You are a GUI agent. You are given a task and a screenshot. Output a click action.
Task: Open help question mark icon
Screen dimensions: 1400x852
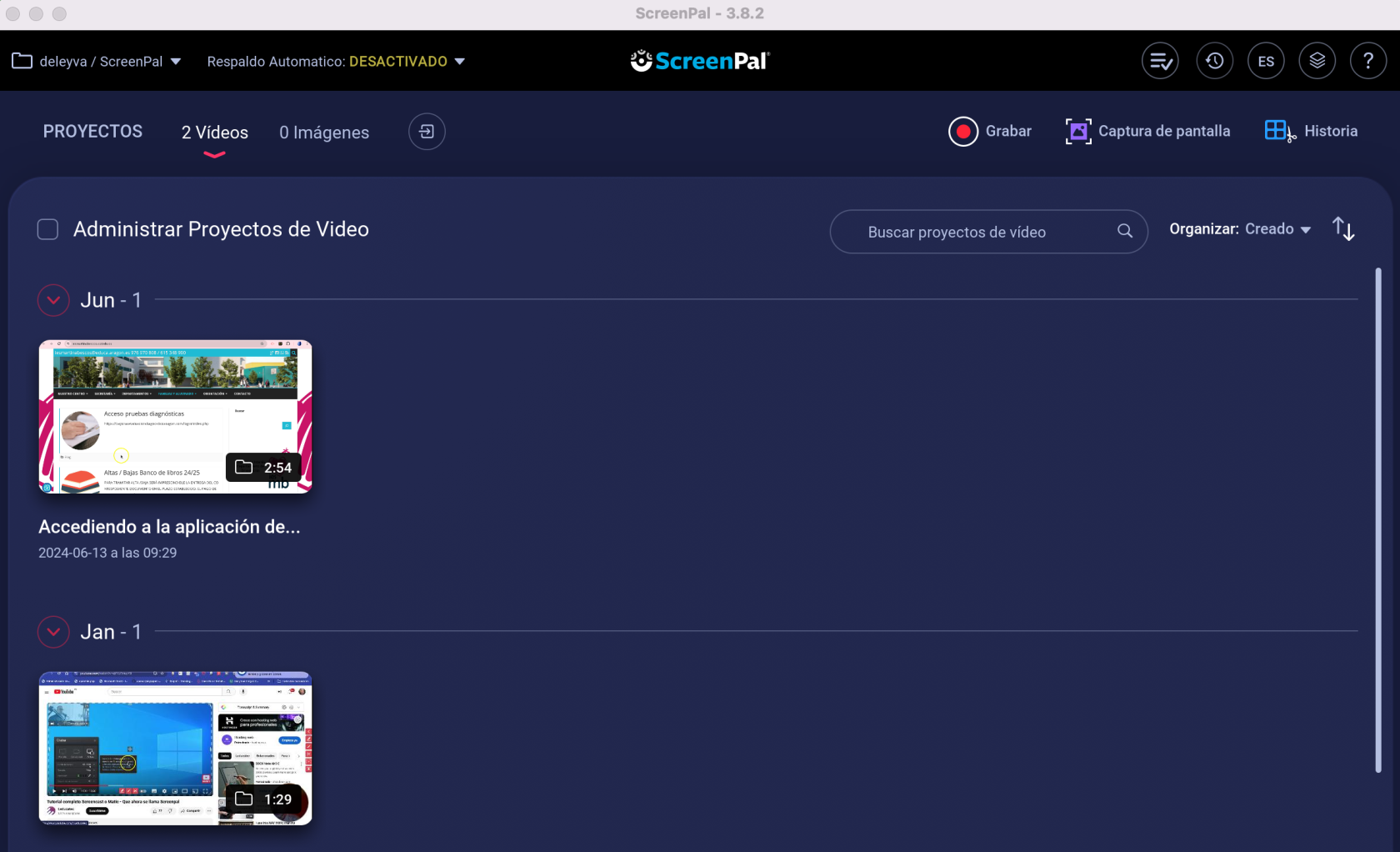1368,61
